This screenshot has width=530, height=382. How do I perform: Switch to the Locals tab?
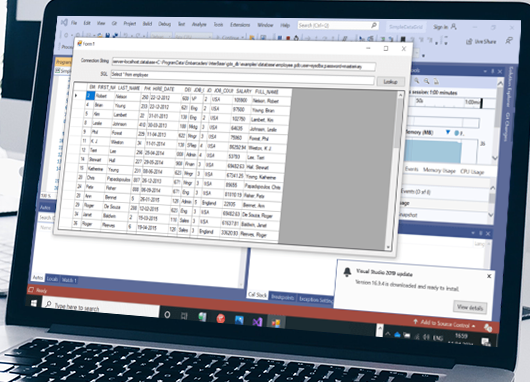[52, 279]
